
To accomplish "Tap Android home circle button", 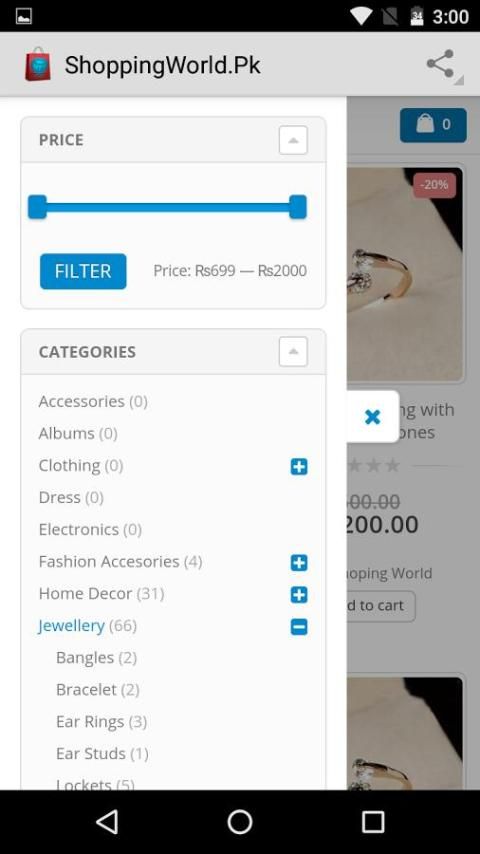I will (240, 822).
